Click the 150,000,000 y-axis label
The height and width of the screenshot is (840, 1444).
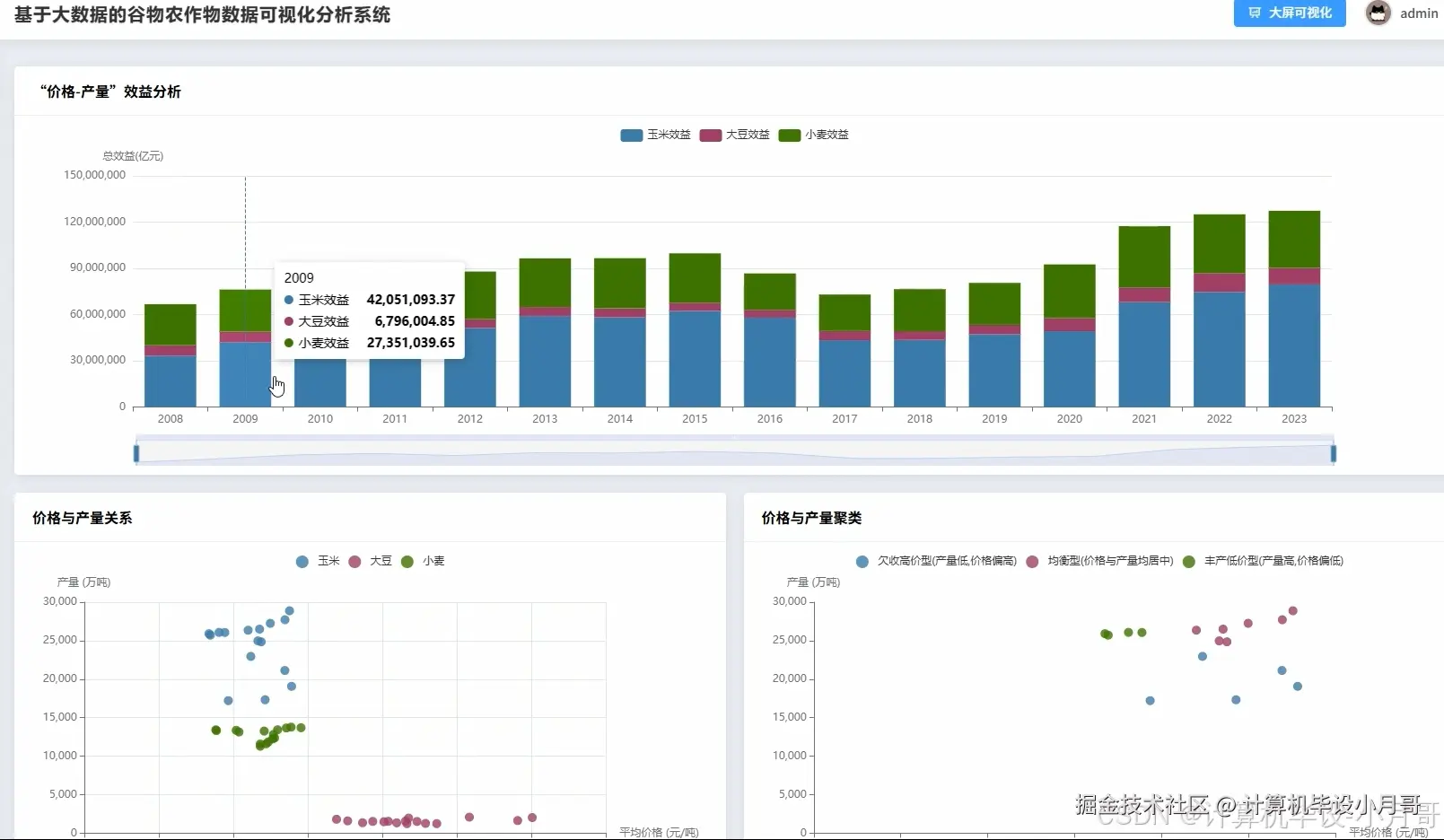click(95, 175)
